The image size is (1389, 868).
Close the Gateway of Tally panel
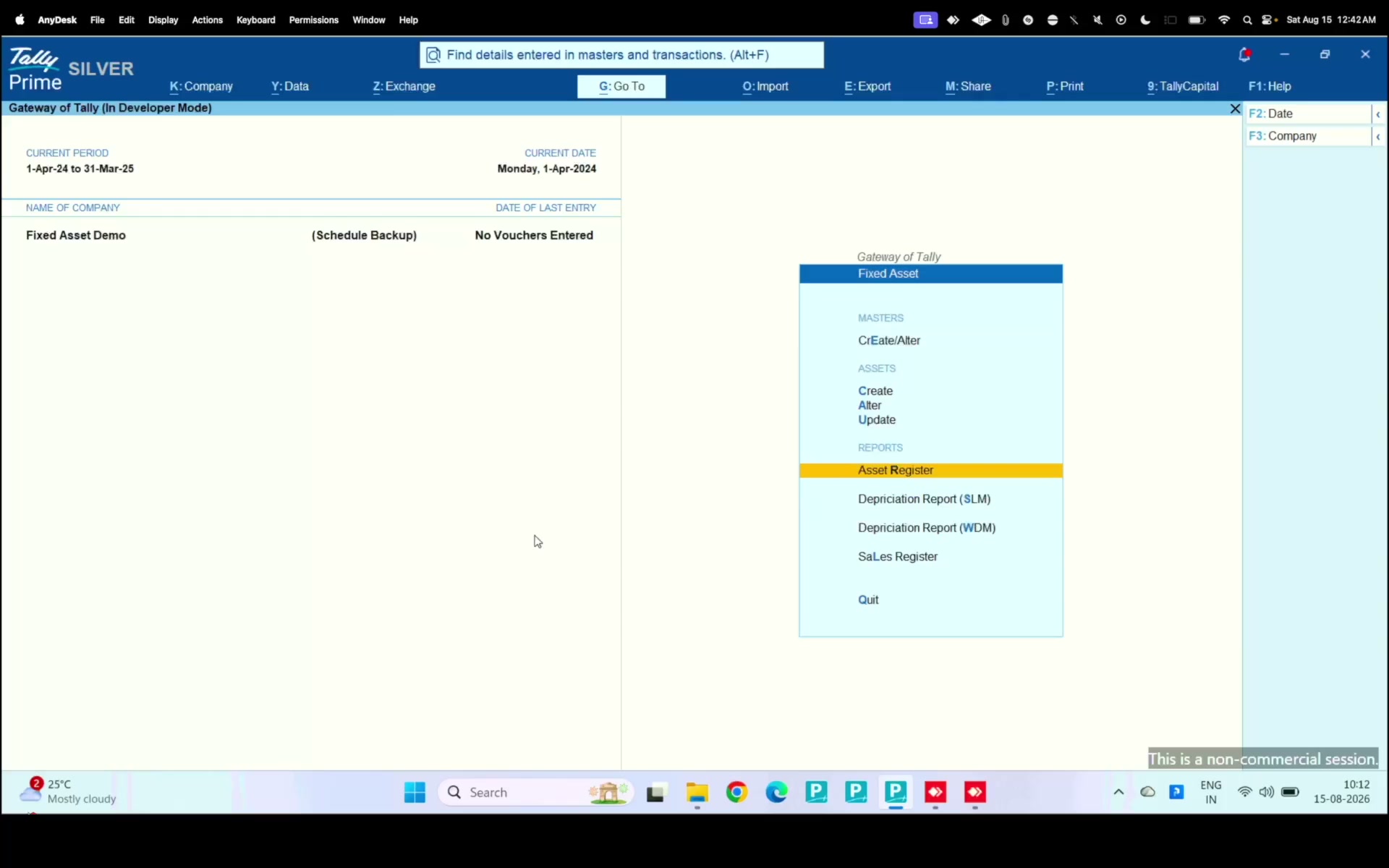[1235, 109]
